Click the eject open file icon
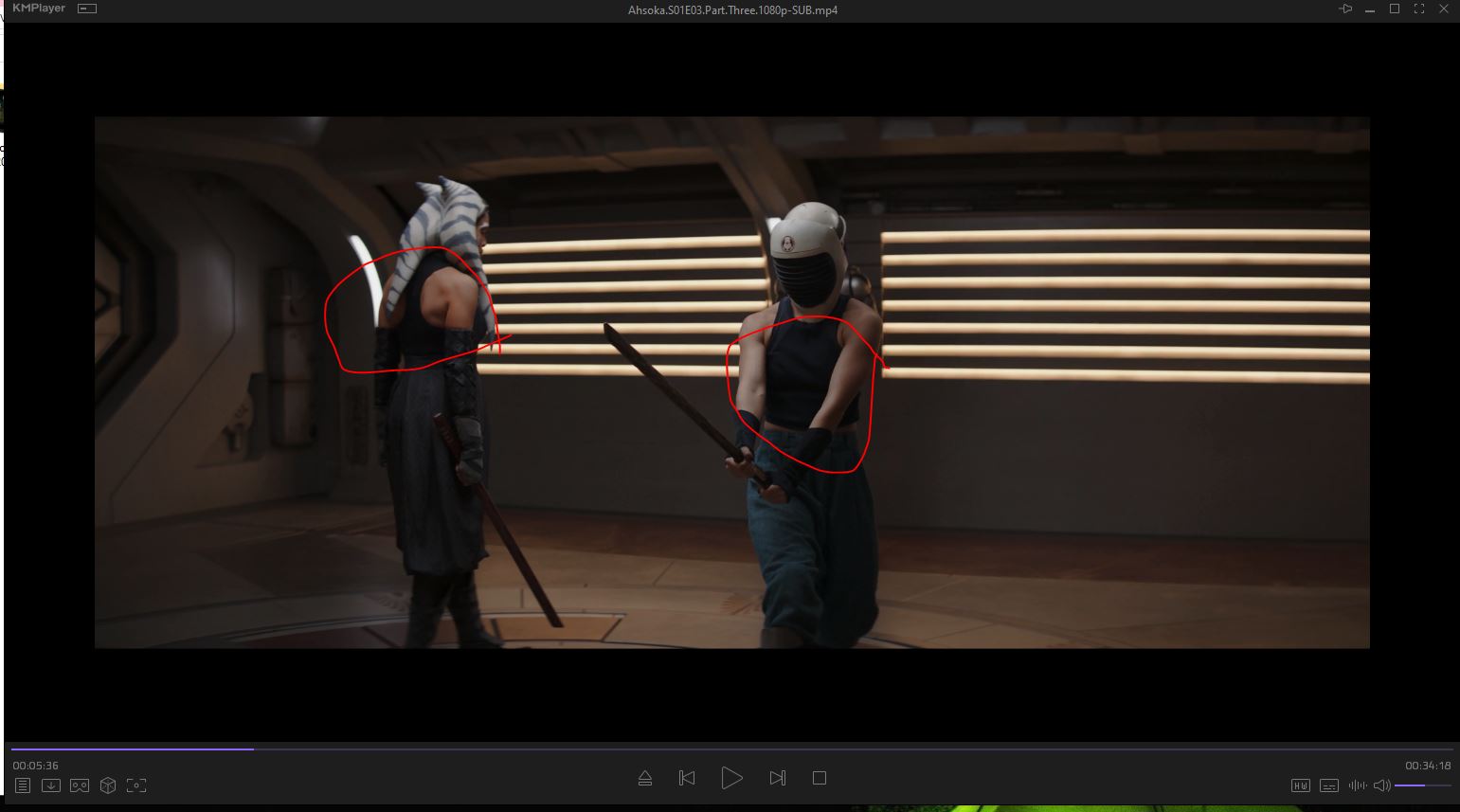The width and height of the screenshot is (1460, 812). point(645,778)
